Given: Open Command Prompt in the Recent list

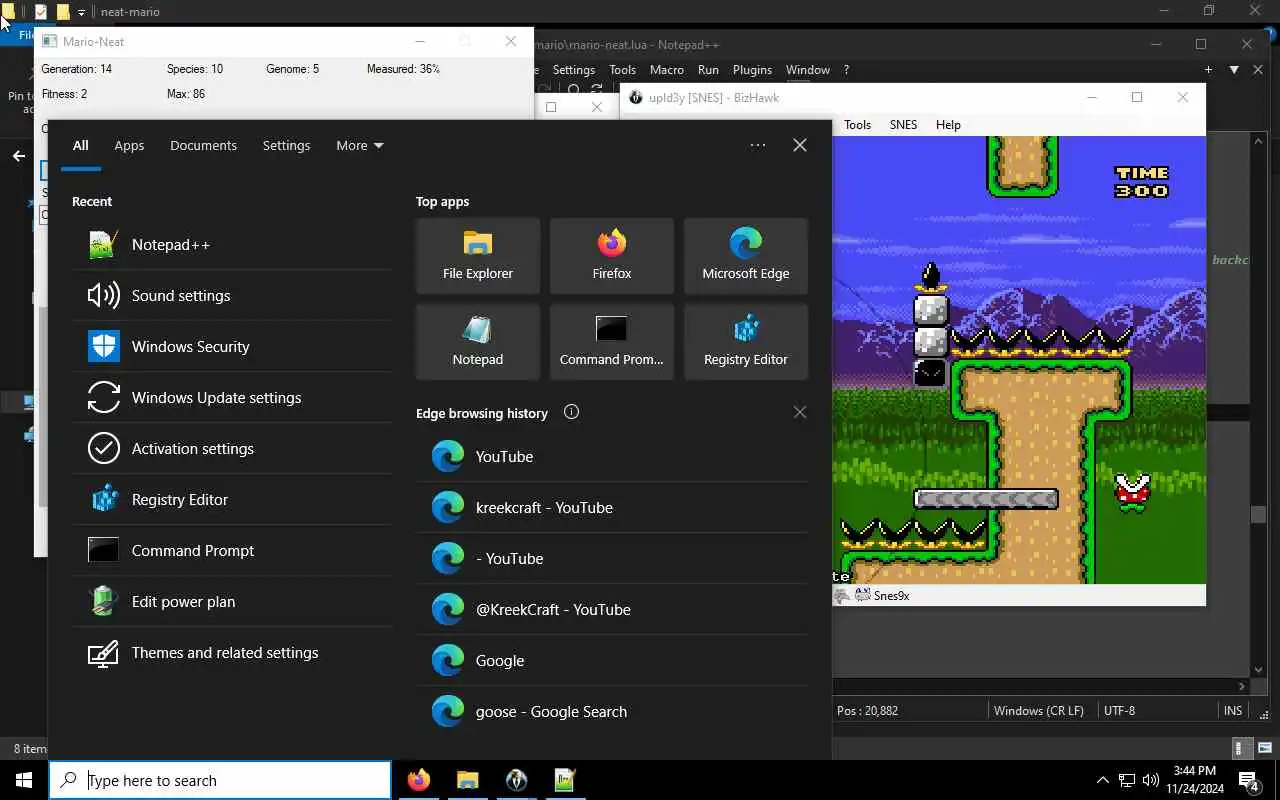Looking at the screenshot, I should (x=232, y=551).
